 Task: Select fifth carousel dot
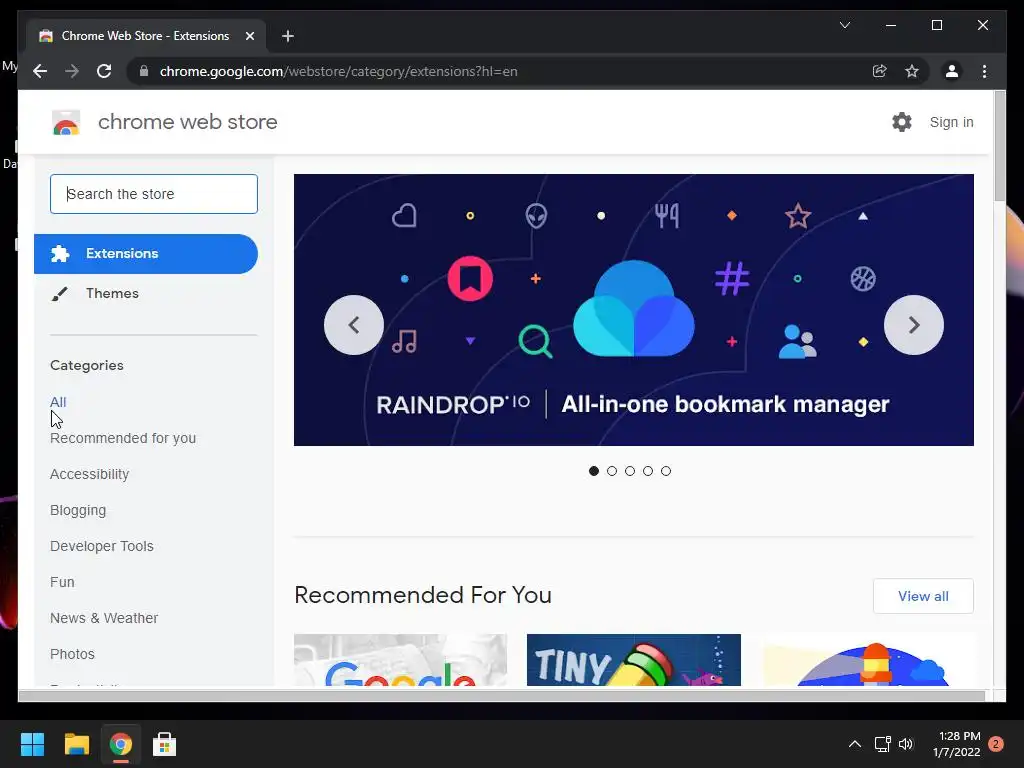pyautogui.click(x=665, y=471)
